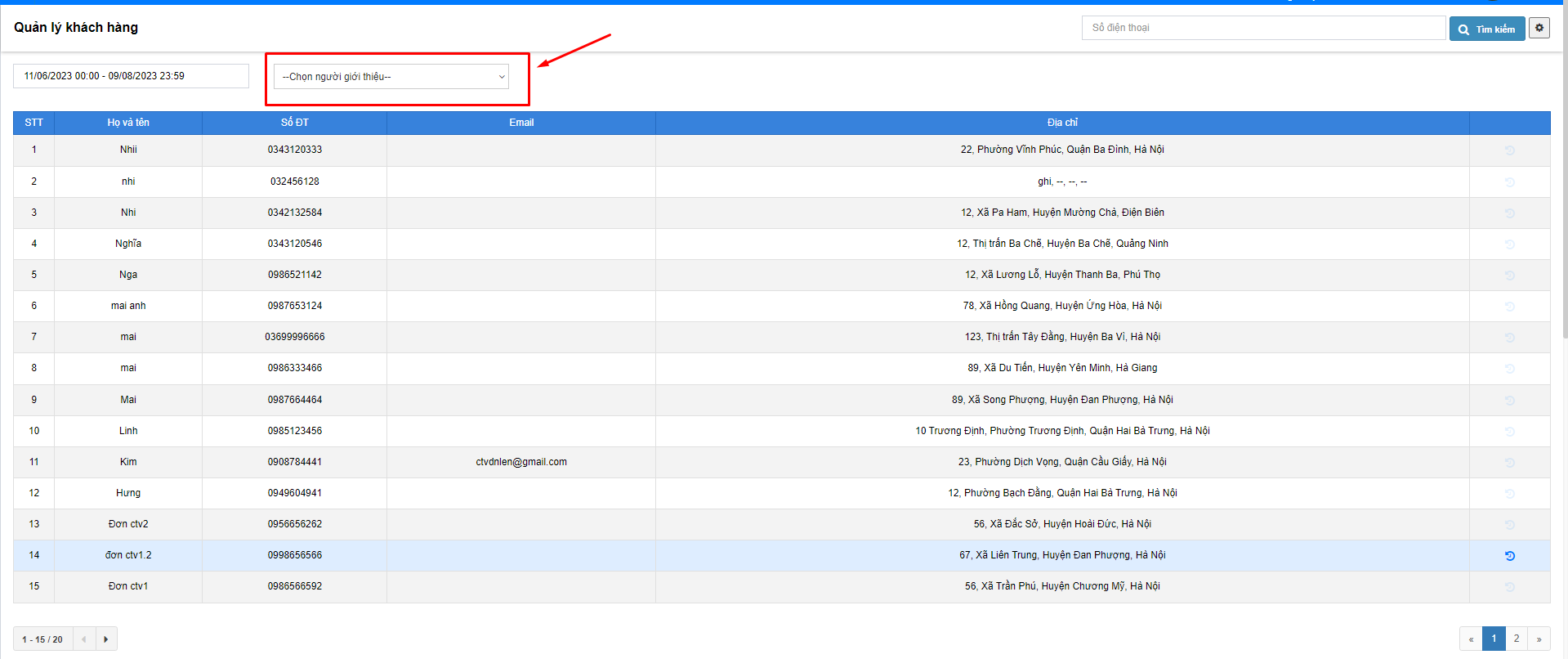Click the settings gear icon
This screenshot has height=659, width=1568.
(x=1539, y=28)
